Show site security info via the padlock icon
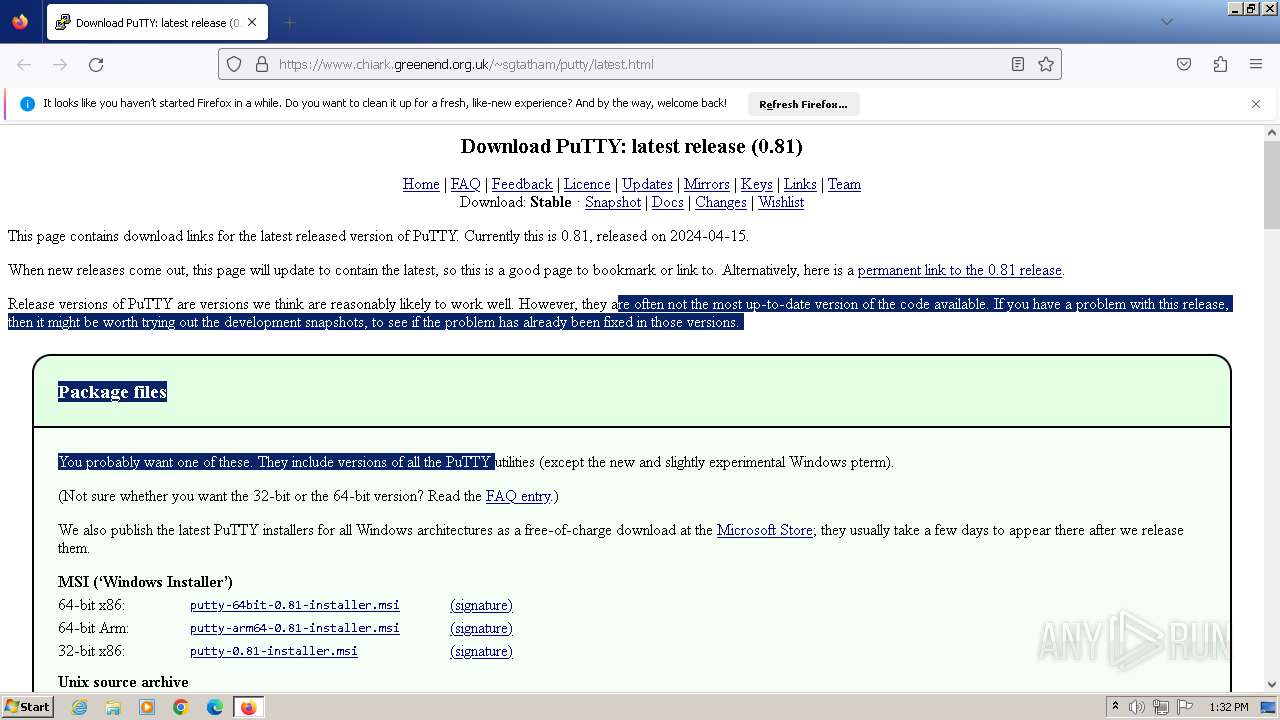1280x720 pixels. pos(262,64)
